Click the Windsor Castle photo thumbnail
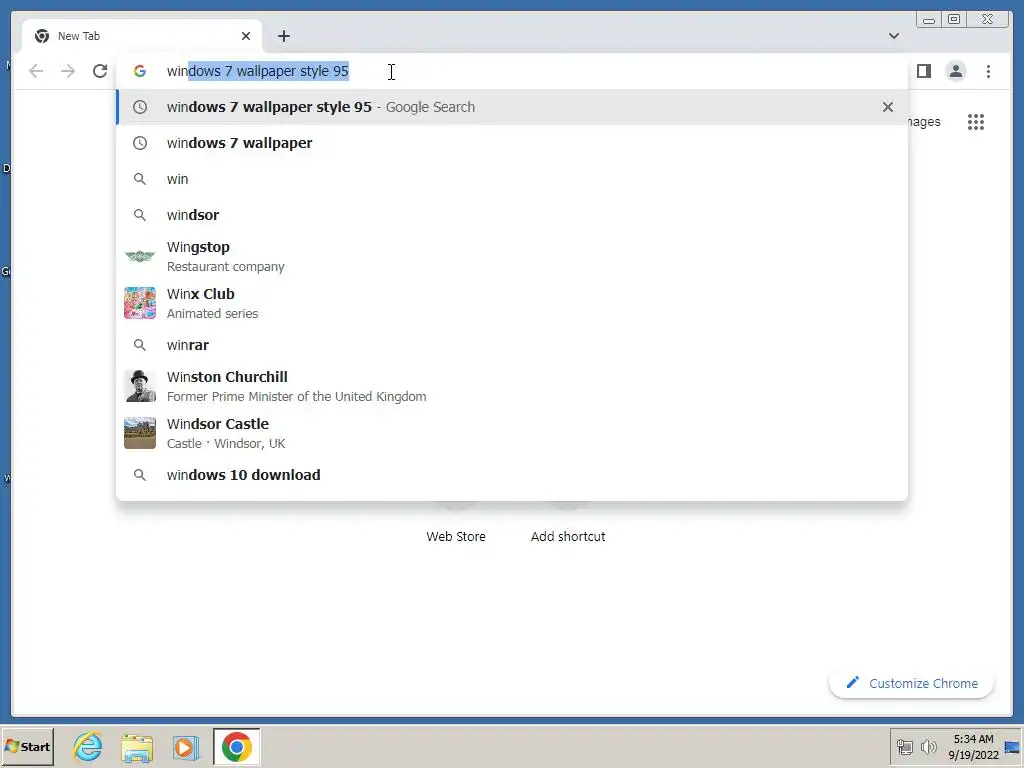The width and height of the screenshot is (1024, 768). [x=140, y=433]
